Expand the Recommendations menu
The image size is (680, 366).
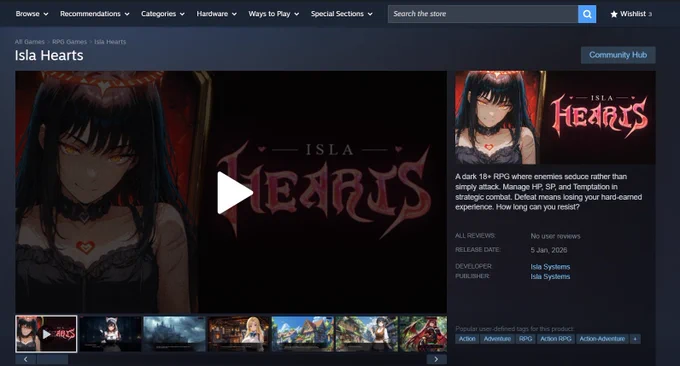coord(95,14)
